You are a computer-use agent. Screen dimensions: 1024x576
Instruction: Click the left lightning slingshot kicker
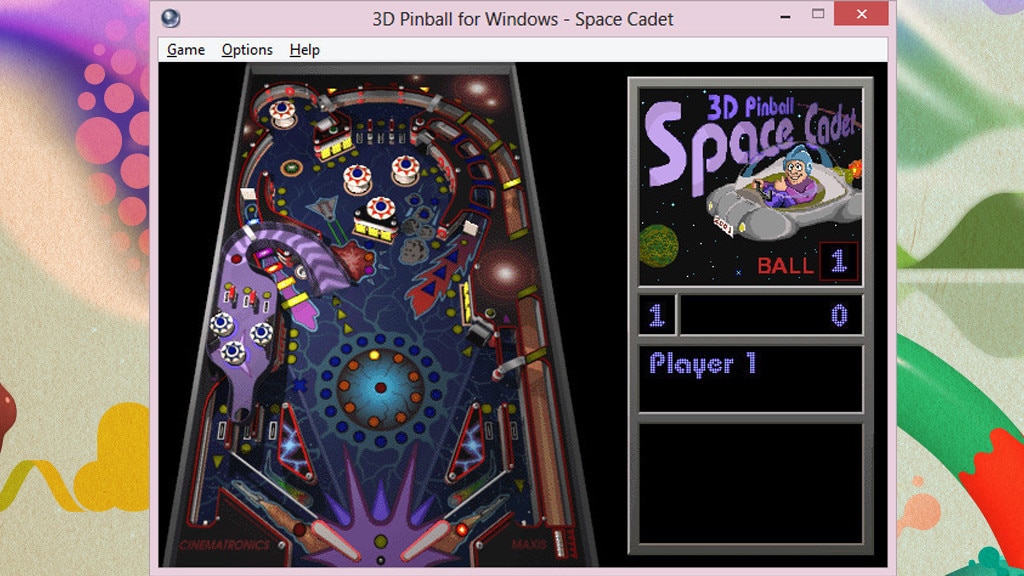(294, 444)
